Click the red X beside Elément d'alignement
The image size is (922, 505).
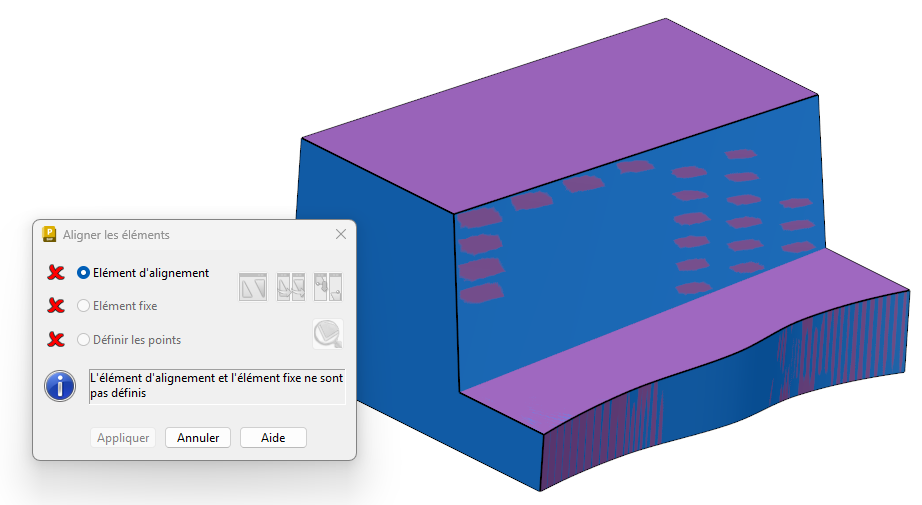56,272
